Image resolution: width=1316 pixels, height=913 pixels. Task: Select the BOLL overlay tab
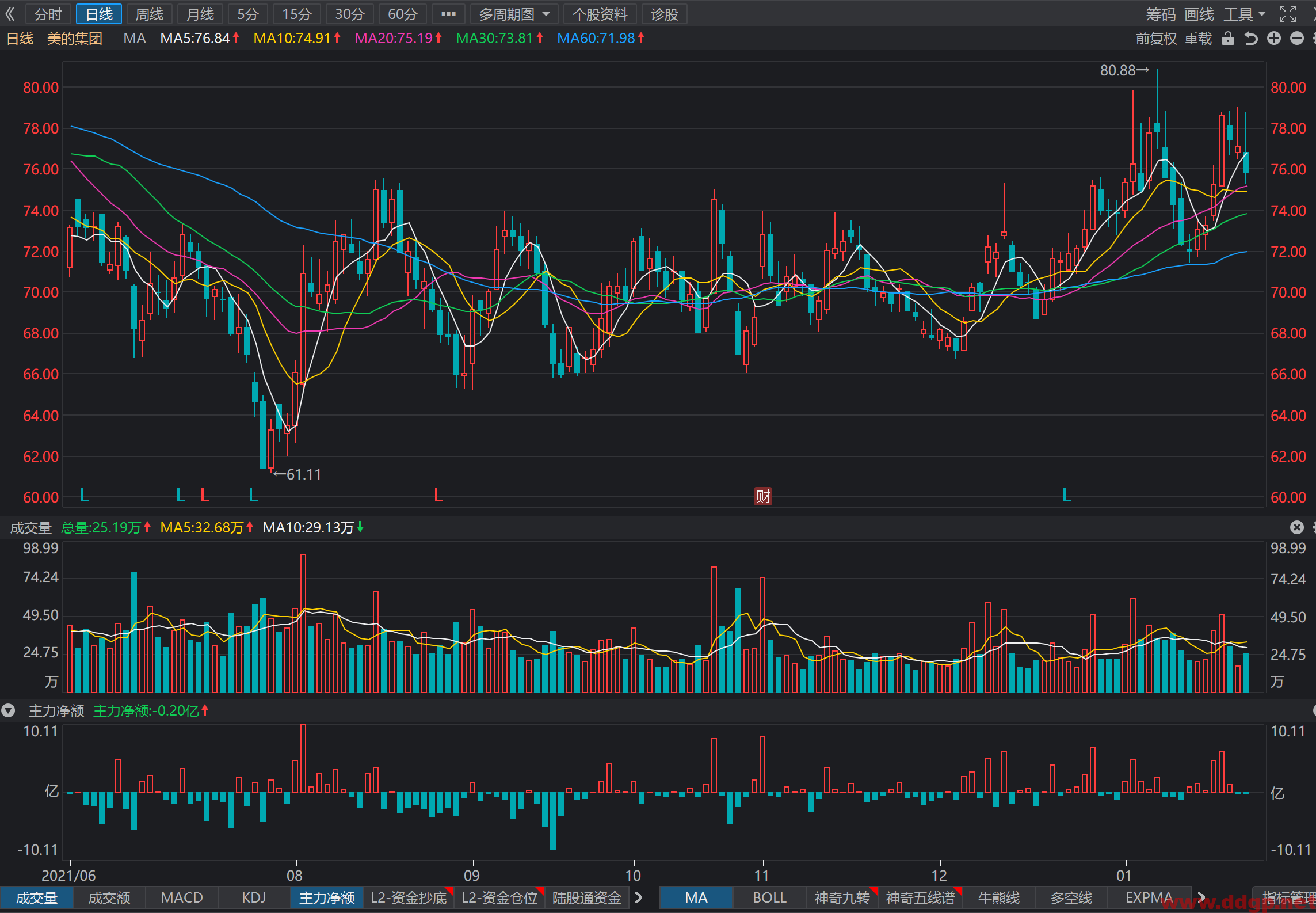point(769,898)
